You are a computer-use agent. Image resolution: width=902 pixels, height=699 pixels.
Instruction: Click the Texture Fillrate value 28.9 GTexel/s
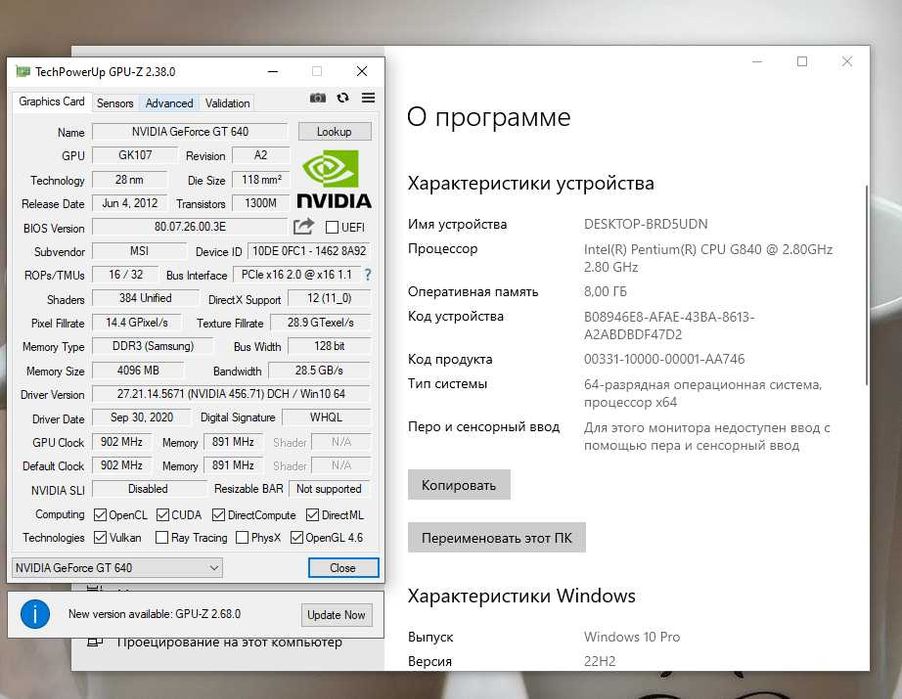pos(320,323)
